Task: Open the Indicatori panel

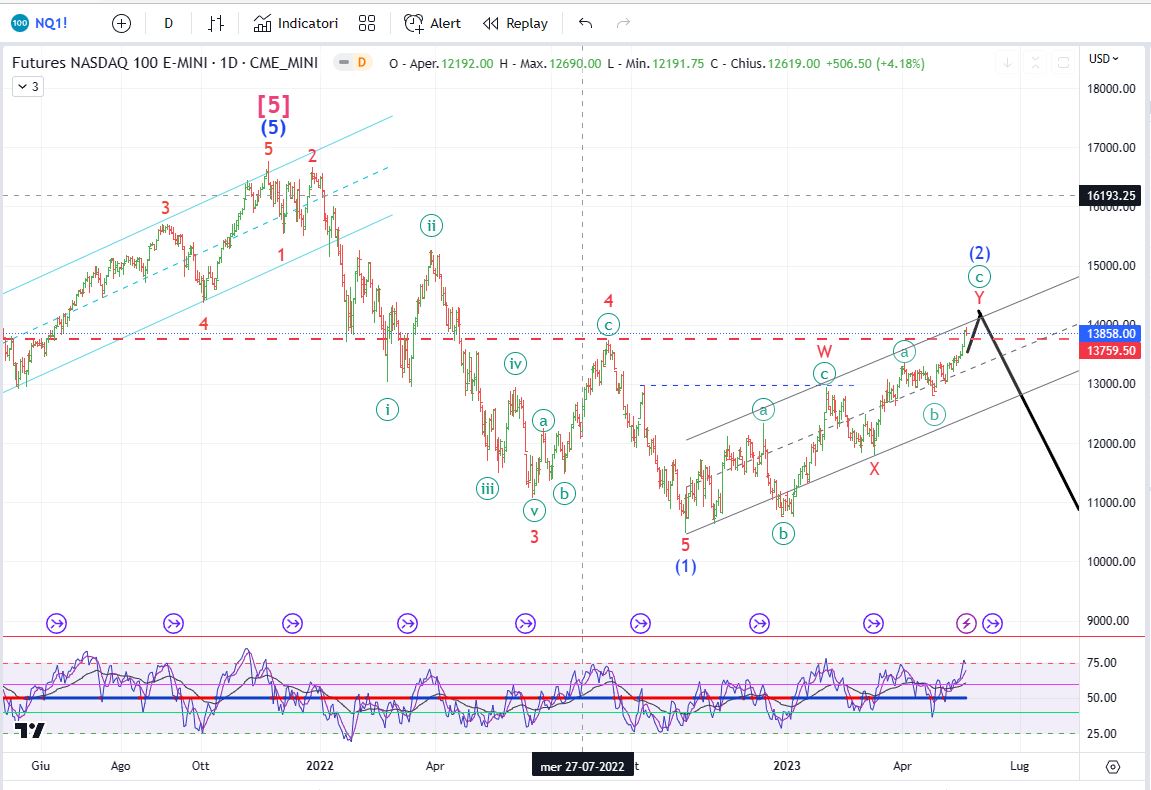Action: (x=295, y=23)
